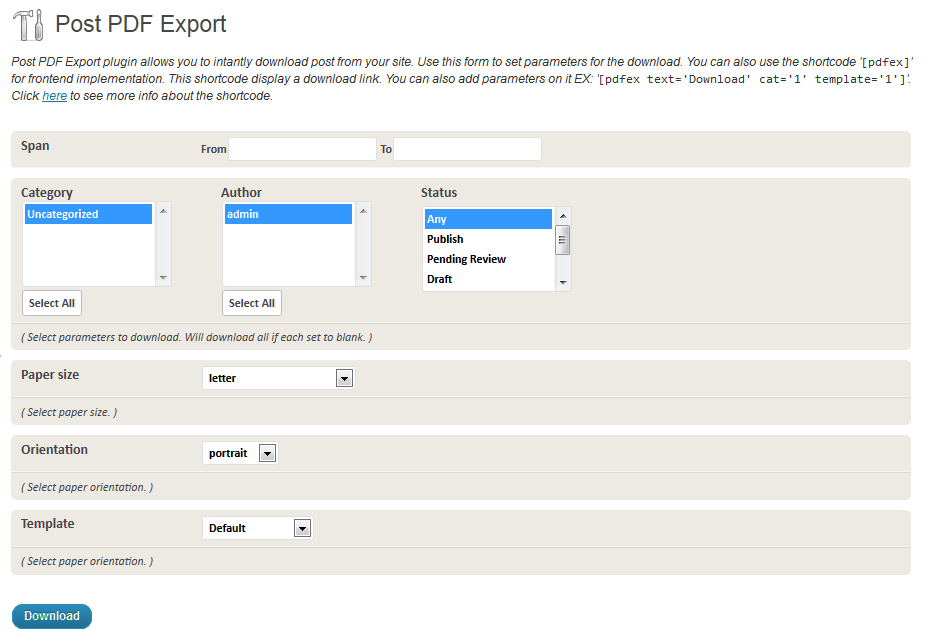927x637 pixels.
Task: Select Pending Review status option
Action: 488,259
